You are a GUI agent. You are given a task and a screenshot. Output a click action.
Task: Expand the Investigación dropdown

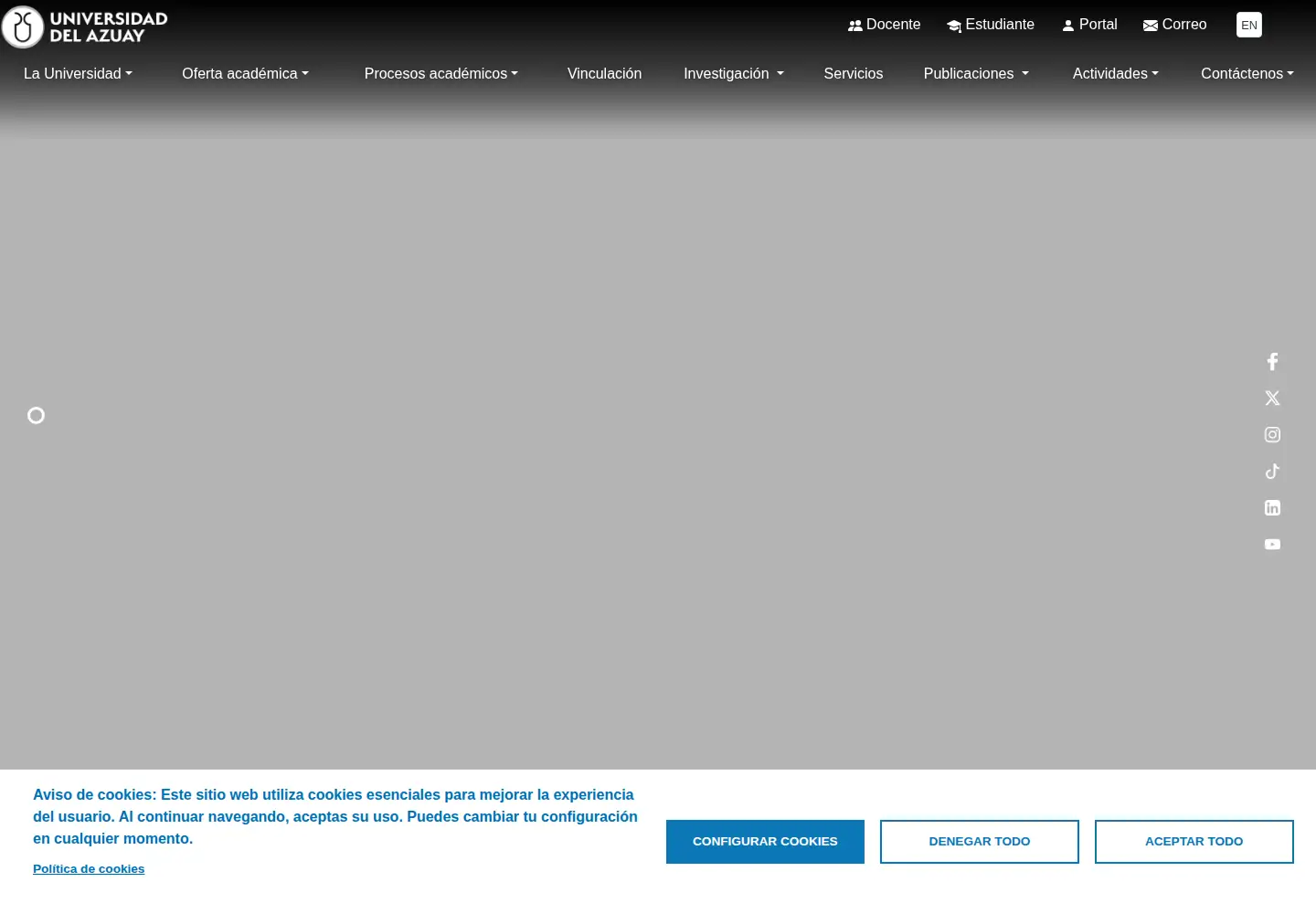coord(734,74)
